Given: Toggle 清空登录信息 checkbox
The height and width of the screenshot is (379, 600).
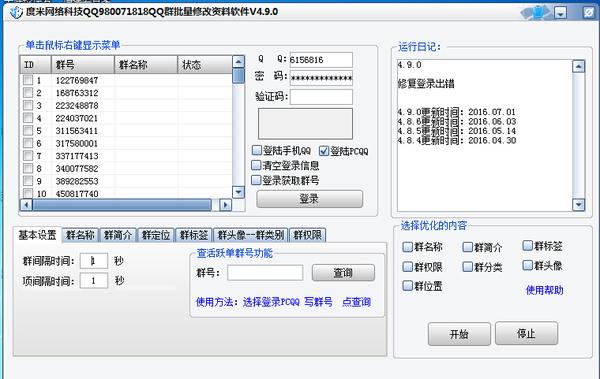Looking at the screenshot, I should click(256, 165).
